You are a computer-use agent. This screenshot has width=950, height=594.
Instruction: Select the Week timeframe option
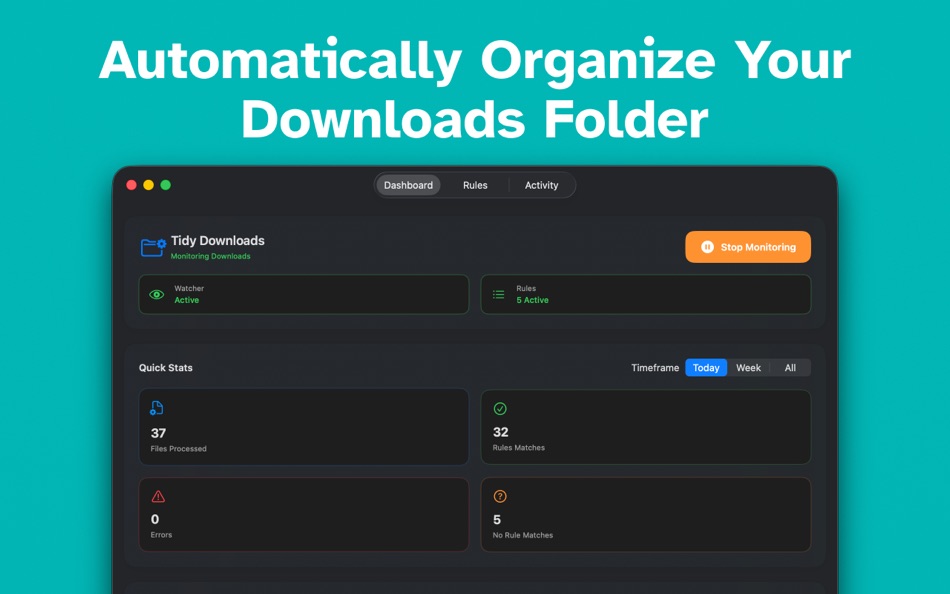tap(748, 367)
